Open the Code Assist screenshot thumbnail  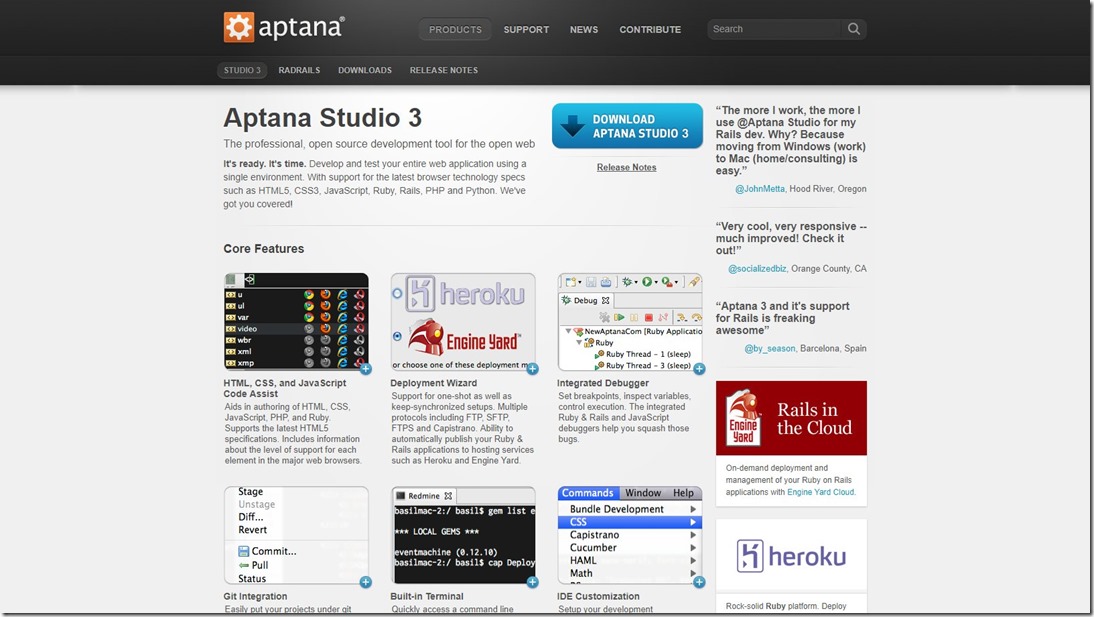(x=296, y=321)
